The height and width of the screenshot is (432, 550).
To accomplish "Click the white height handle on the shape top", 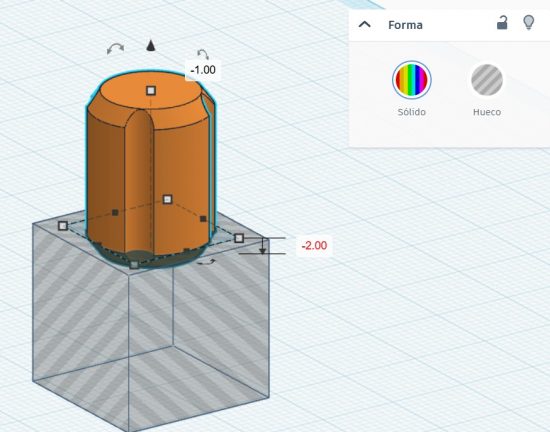I will [151, 91].
